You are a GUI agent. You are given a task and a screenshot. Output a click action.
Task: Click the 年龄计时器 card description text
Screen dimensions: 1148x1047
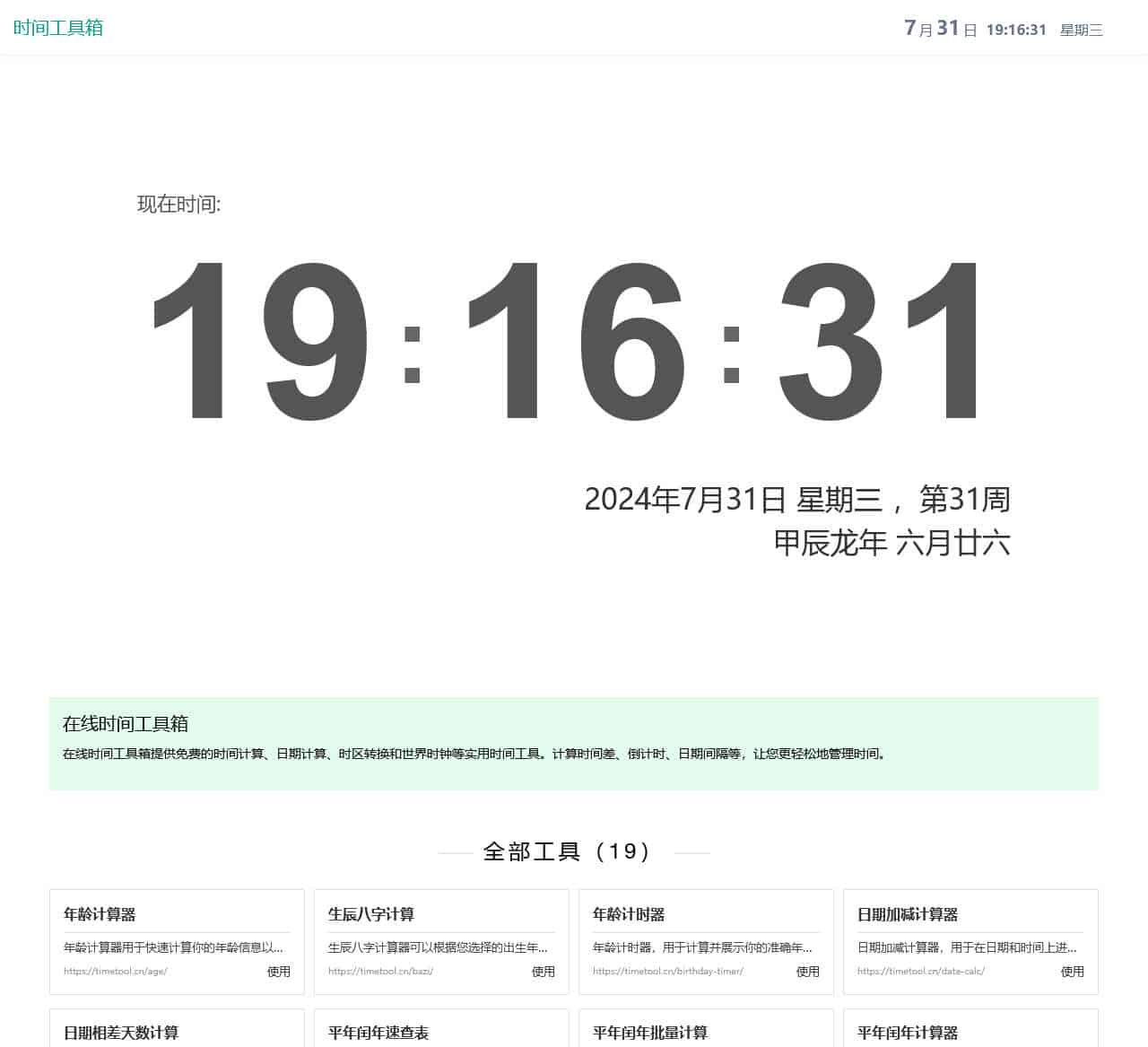click(703, 947)
